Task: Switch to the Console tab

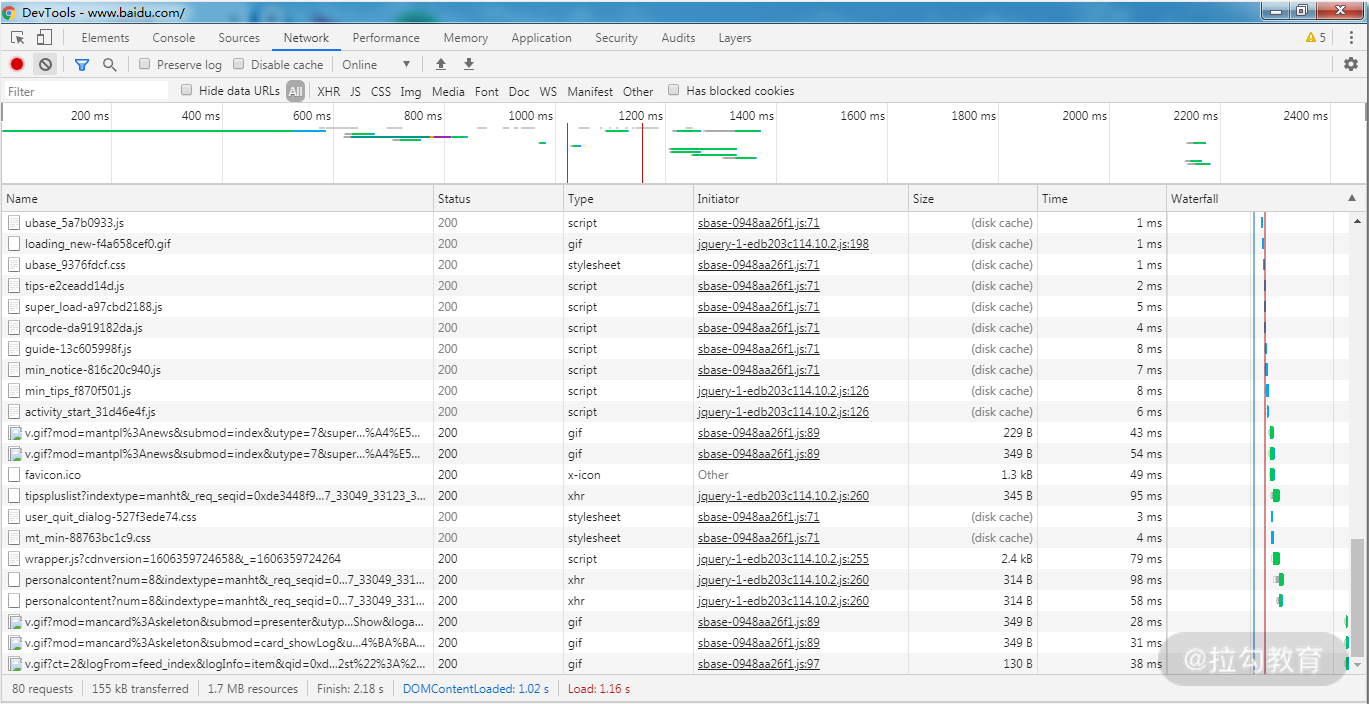Action: click(174, 38)
